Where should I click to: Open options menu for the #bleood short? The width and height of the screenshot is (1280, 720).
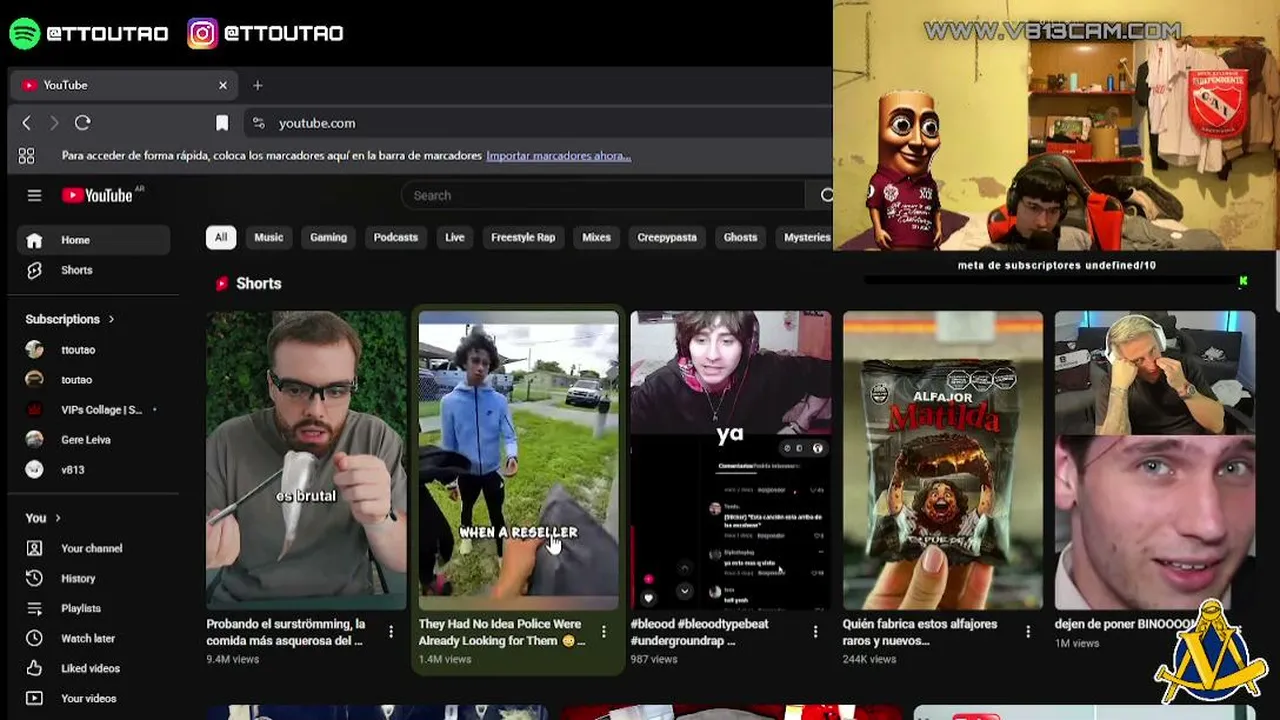(815, 632)
